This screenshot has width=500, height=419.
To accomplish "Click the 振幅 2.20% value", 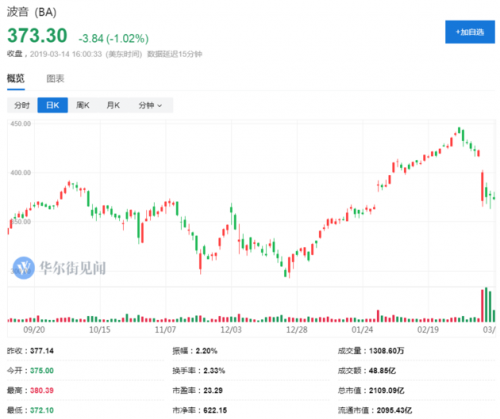I will (x=206, y=351).
